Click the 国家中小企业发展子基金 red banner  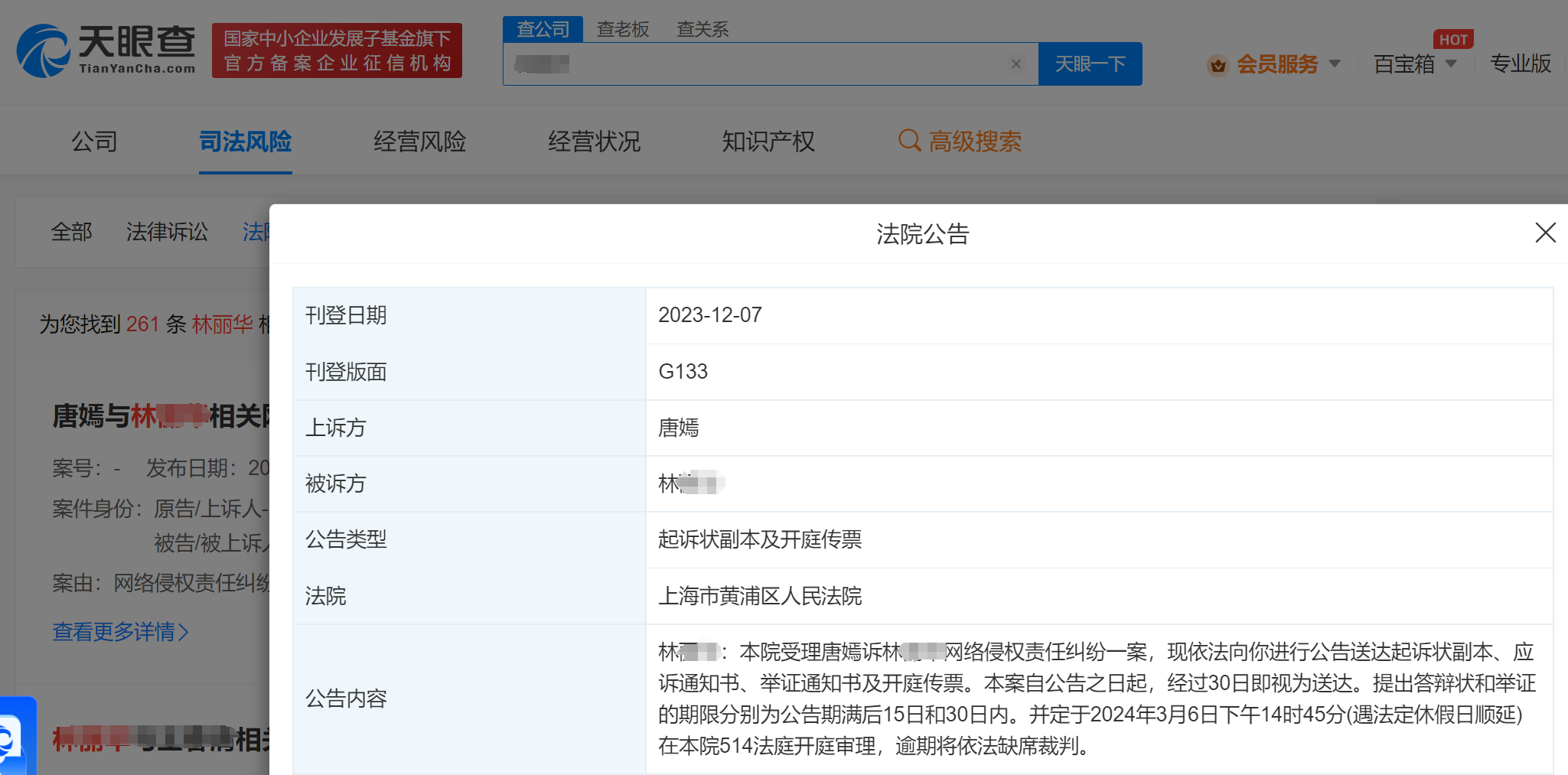click(x=337, y=50)
